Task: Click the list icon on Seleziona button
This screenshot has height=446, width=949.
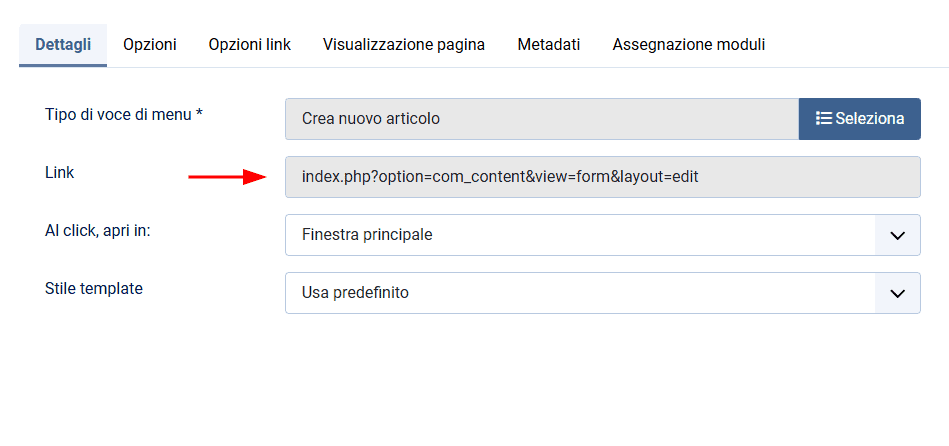Action: (x=824, y=118)
